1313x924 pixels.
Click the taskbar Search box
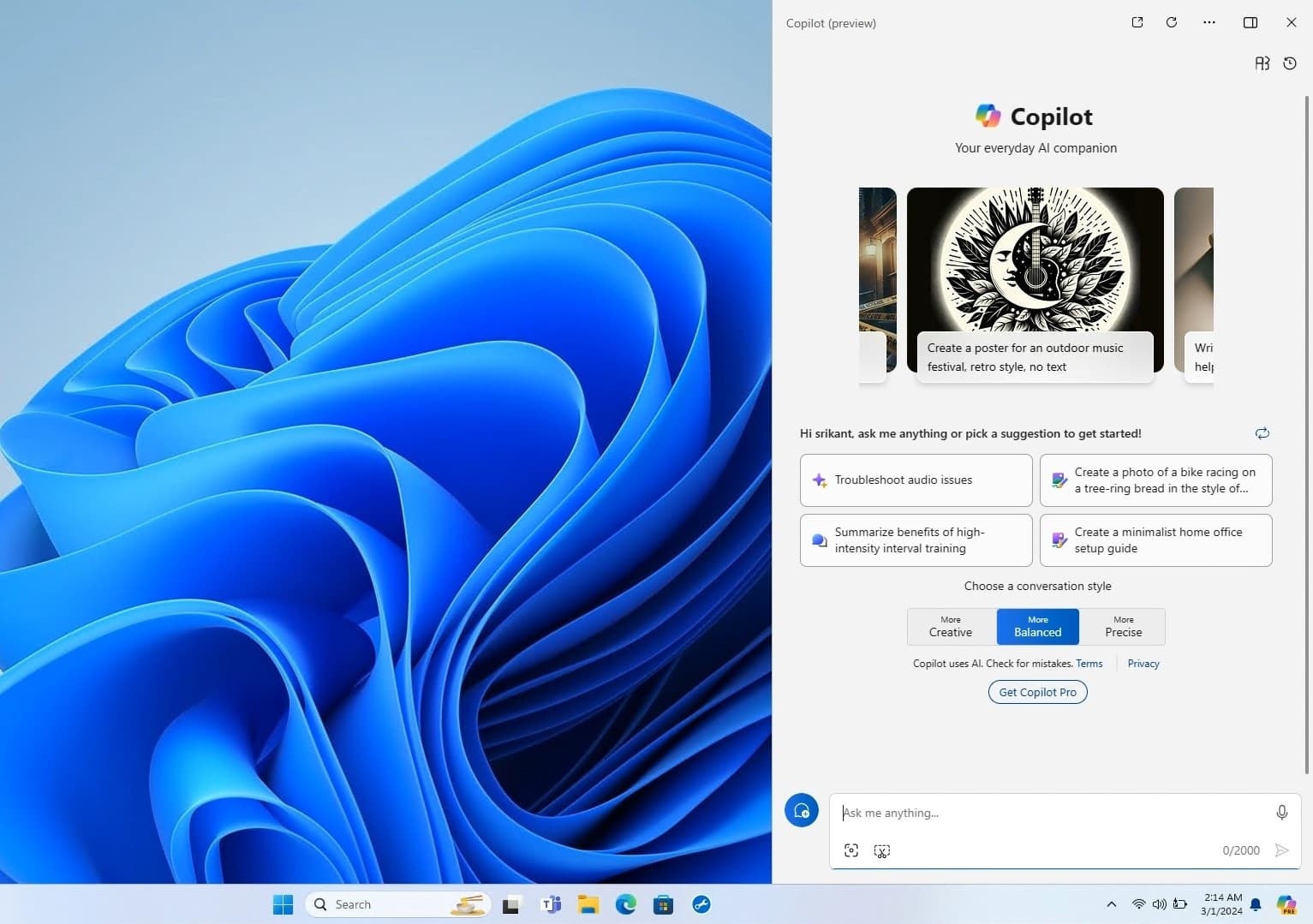click(398, 904)
